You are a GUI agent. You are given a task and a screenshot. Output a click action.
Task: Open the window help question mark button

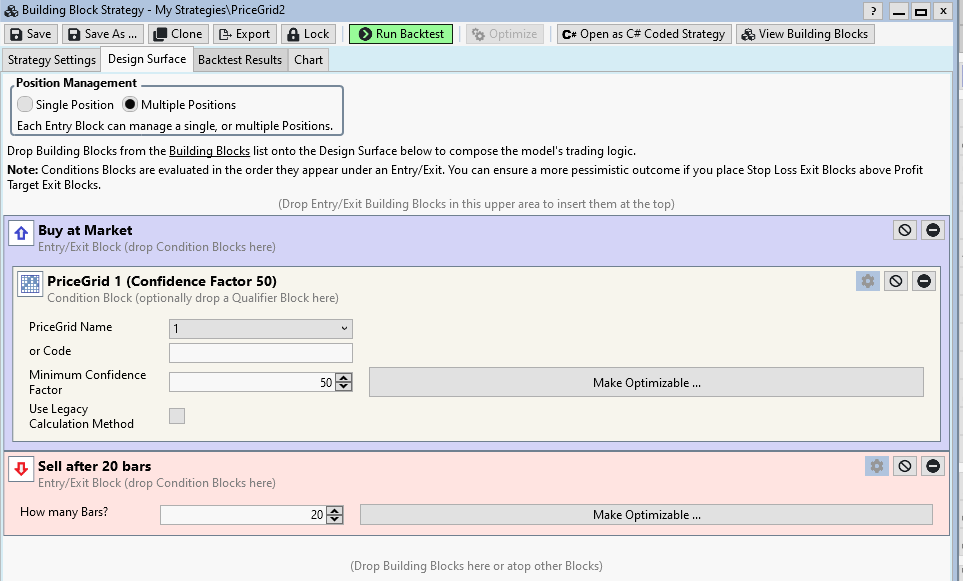point(873,11)
